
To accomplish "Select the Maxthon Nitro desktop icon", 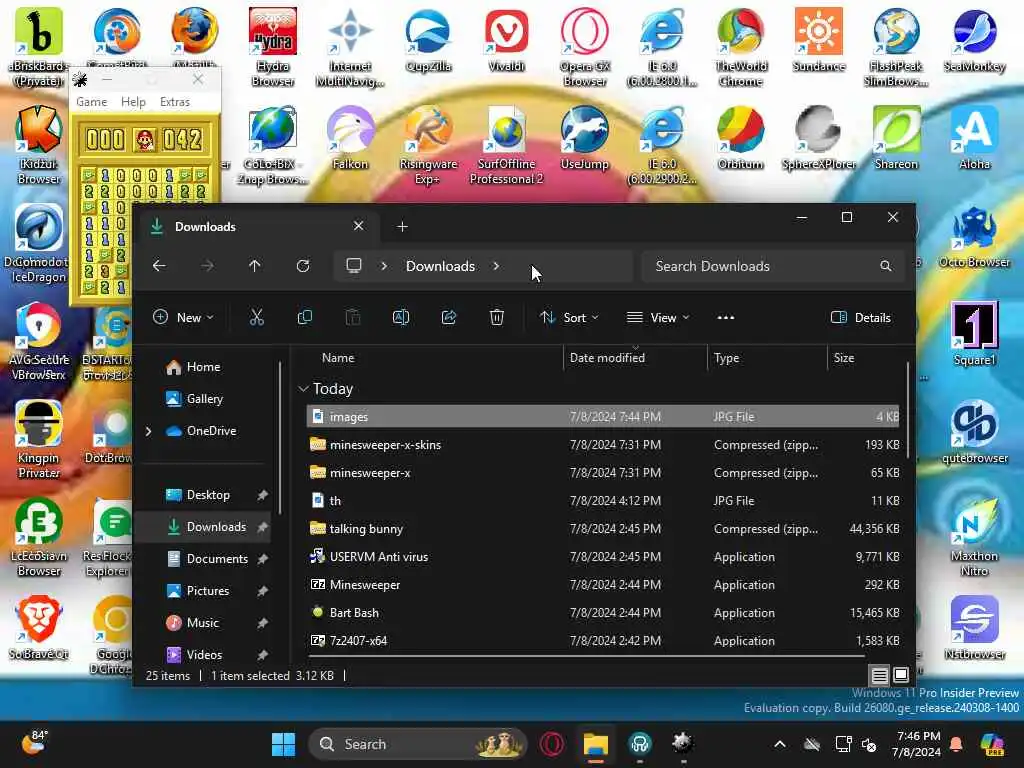I will pos(974,537).
